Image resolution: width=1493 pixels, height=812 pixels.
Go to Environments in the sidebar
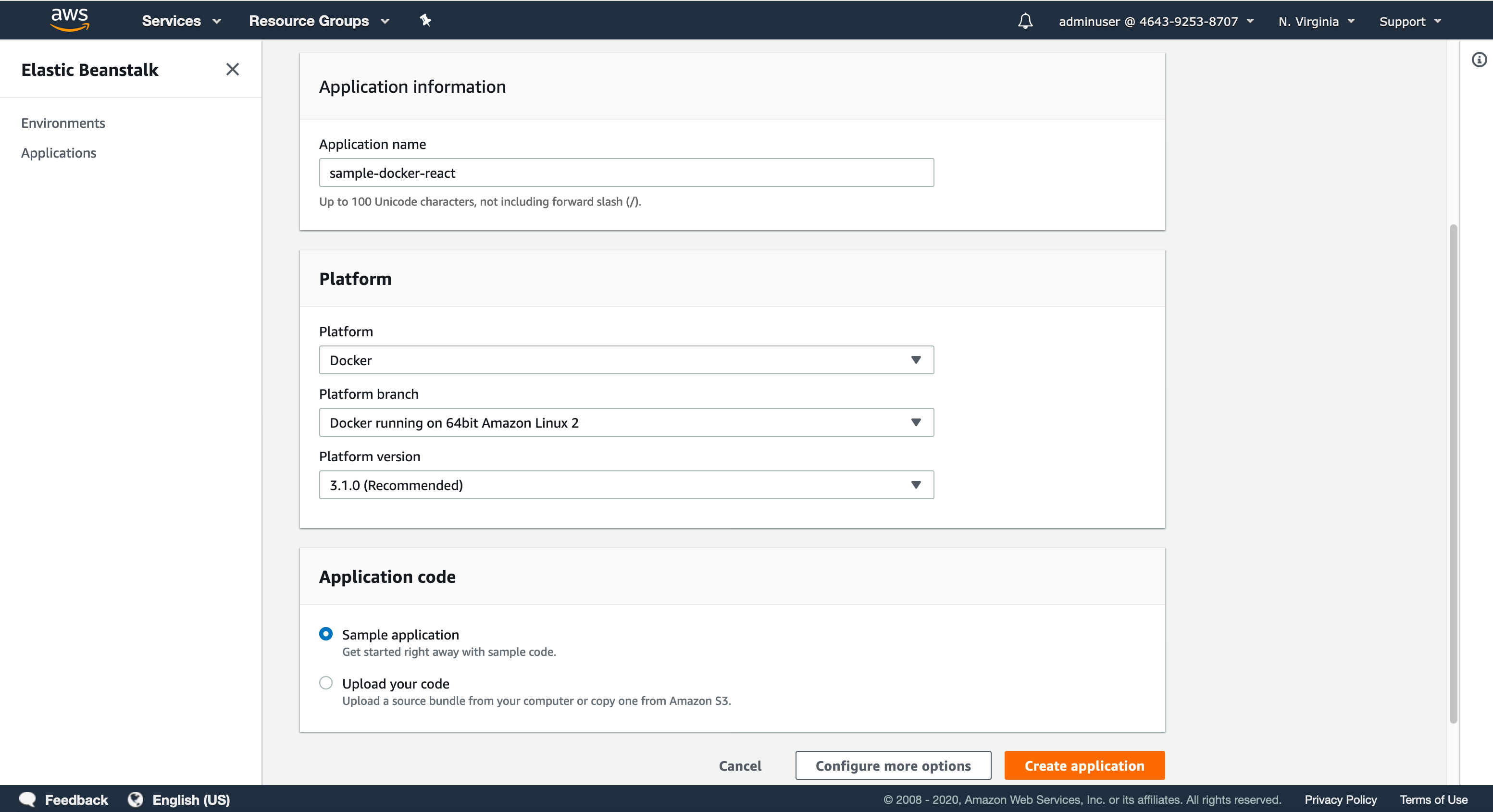tap(63, 123)
